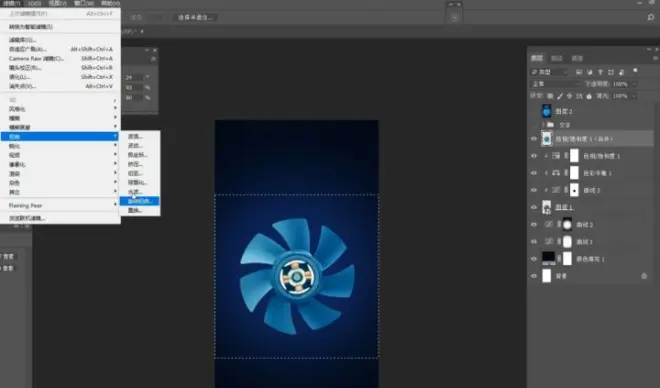Filter layers by smart object icon
The image size is (660, 388).
click(621, 72)
